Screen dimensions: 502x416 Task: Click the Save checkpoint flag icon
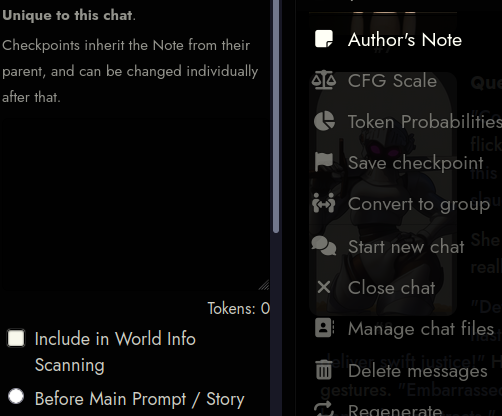pyautogui.click(x=324, y=162)
